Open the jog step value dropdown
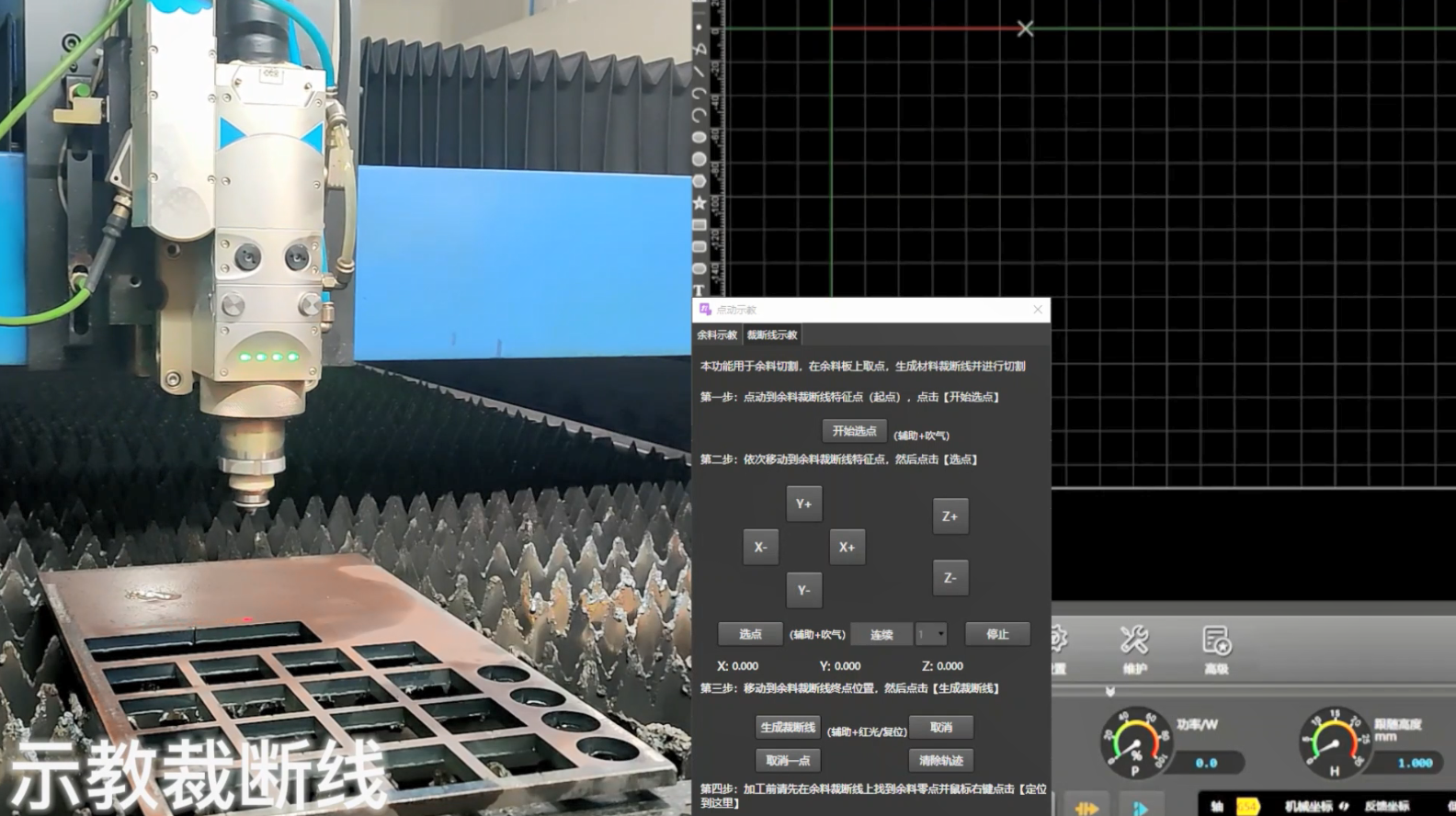The height and width of the screenshot is (816, 1456). click(x=932, y=635)
